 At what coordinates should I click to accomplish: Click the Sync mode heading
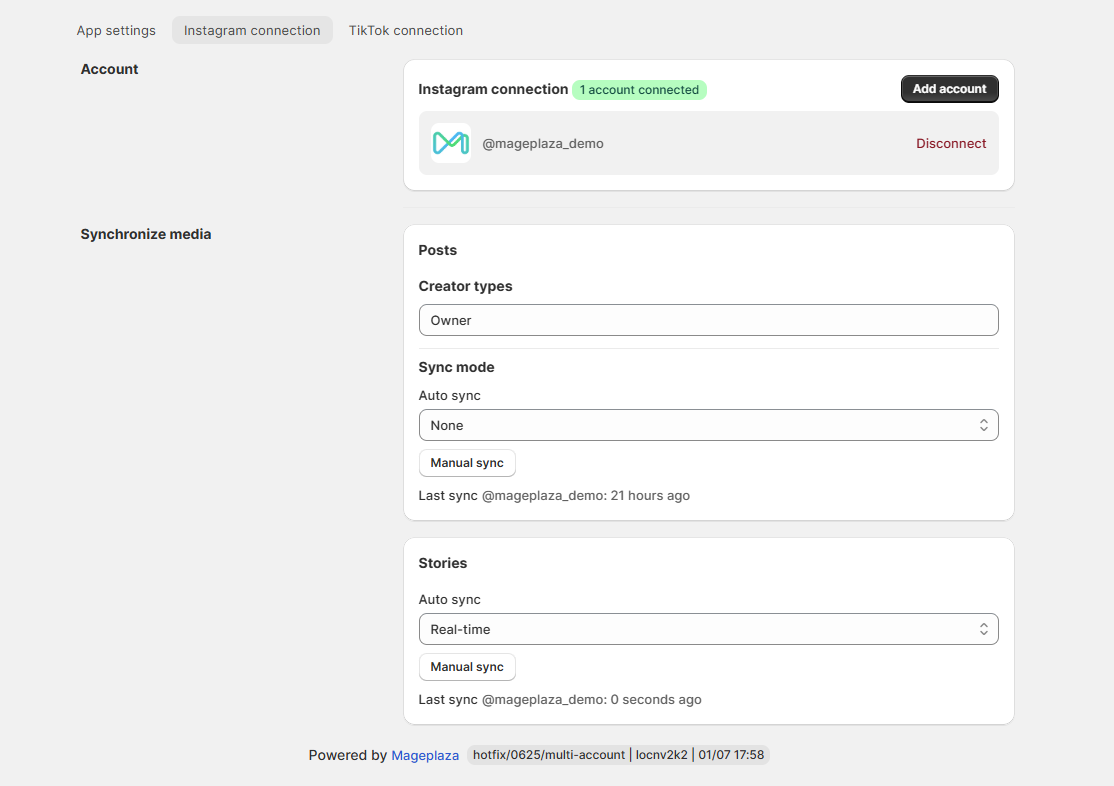tap(456, 367)
